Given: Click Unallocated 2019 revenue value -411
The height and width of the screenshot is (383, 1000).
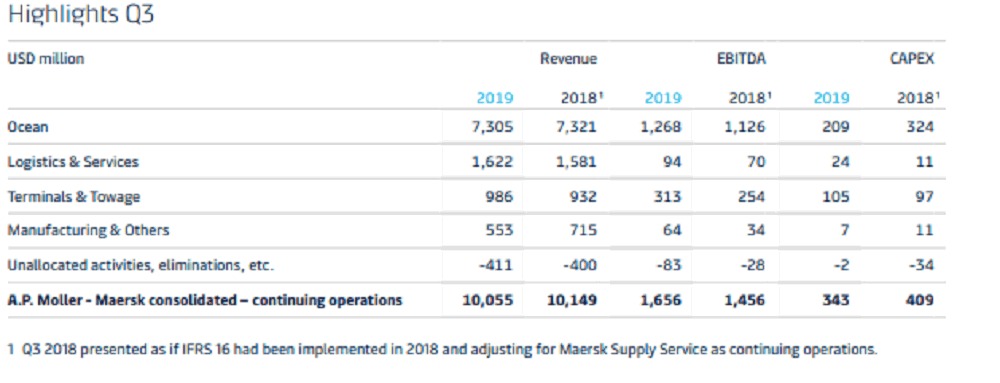Looking at the screenshot, I should 496,265.
